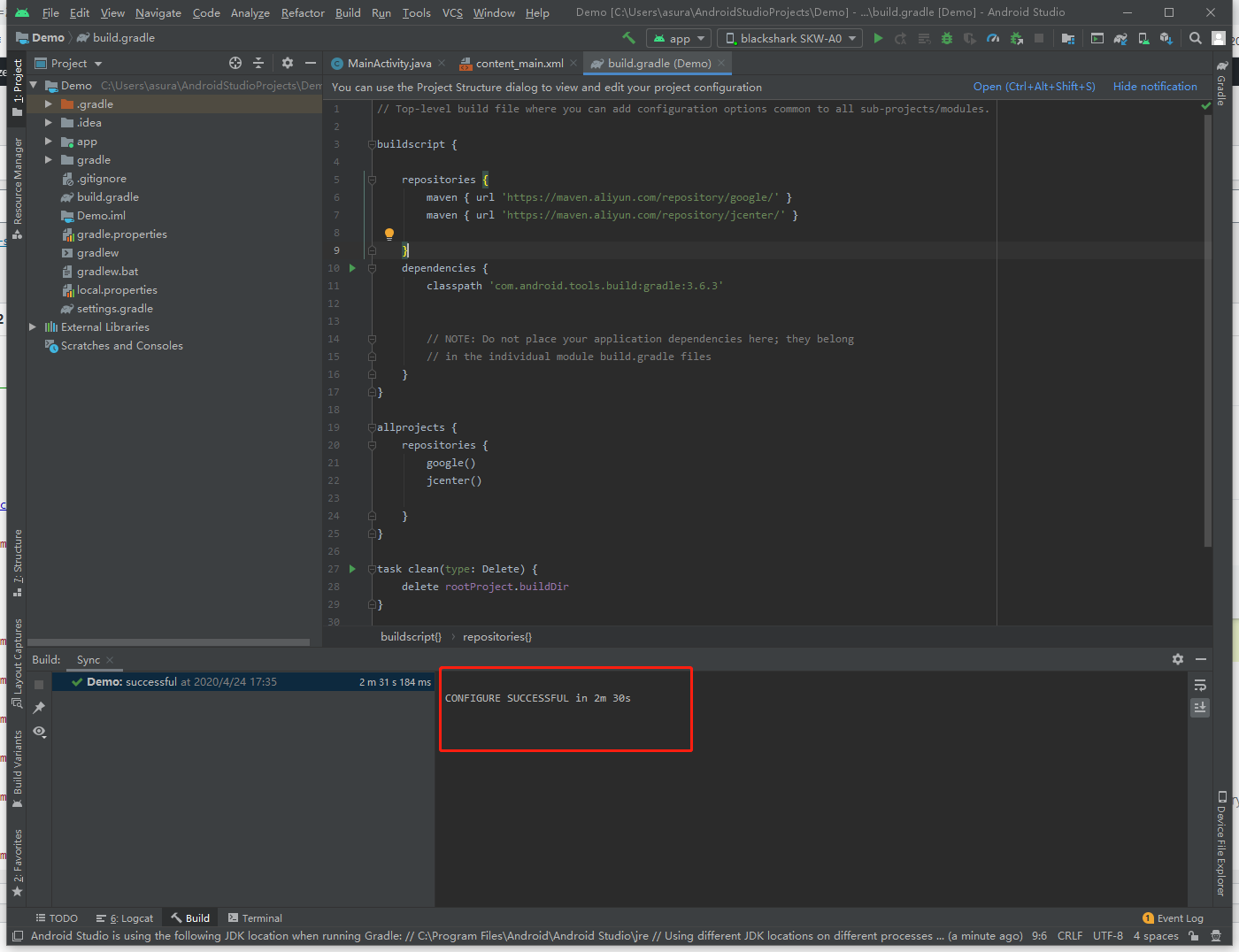This screenshot has width=1239, height=952.
Task: Open the SDK Manager toolbar icon
Action: 1166,38
